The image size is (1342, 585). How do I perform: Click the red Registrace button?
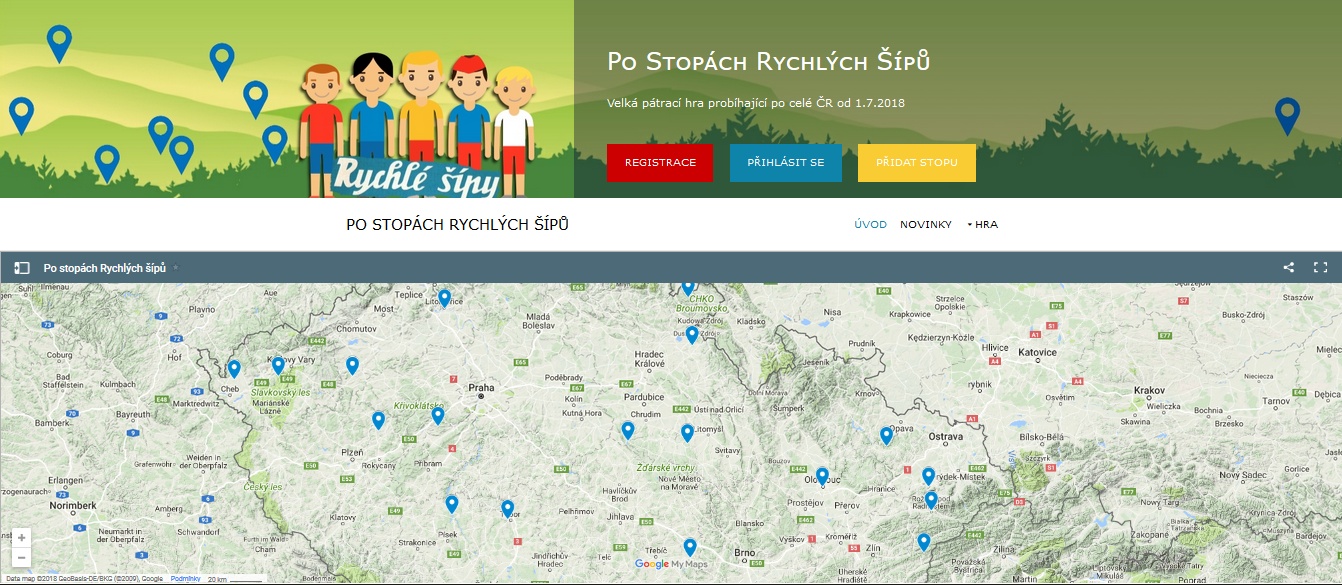(660, 163)
